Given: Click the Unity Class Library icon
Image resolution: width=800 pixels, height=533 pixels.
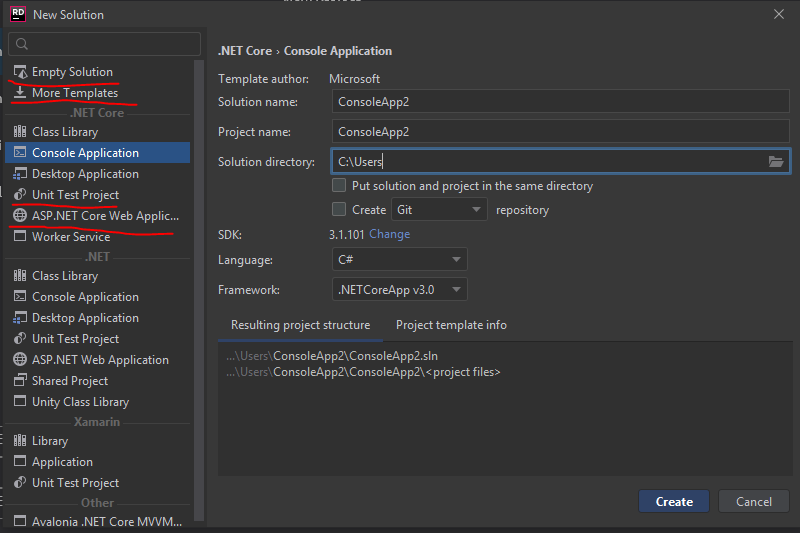Looking at the screenshot, I should 19,402.
